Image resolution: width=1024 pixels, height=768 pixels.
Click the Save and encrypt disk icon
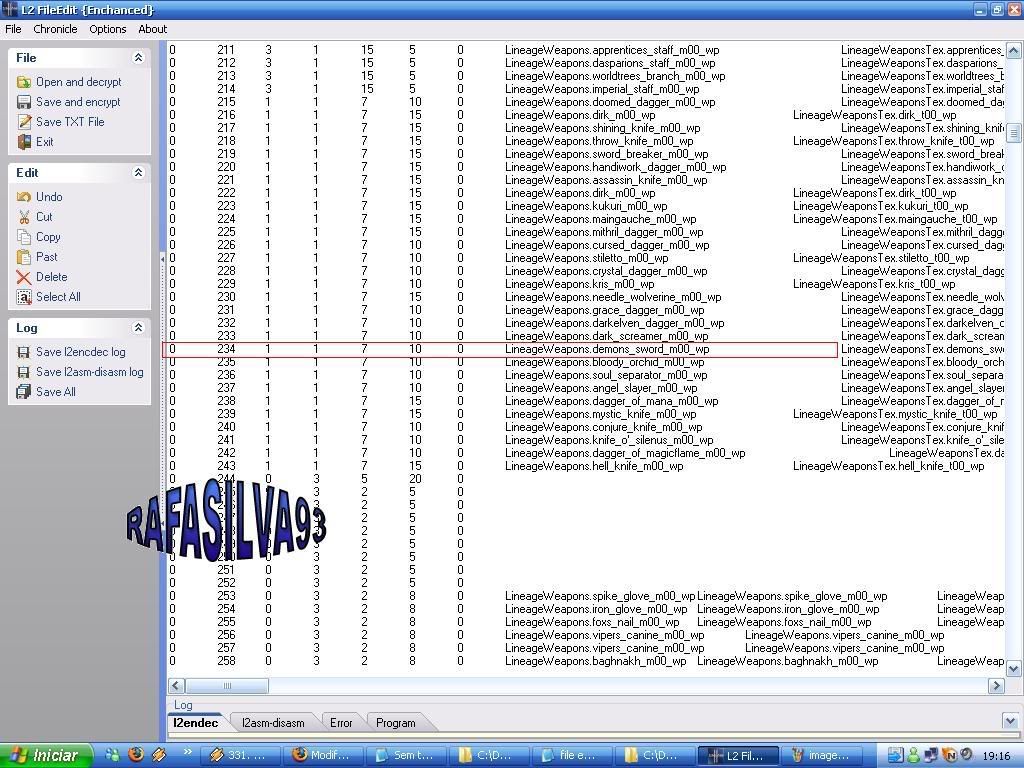click(x=24, y=102)
